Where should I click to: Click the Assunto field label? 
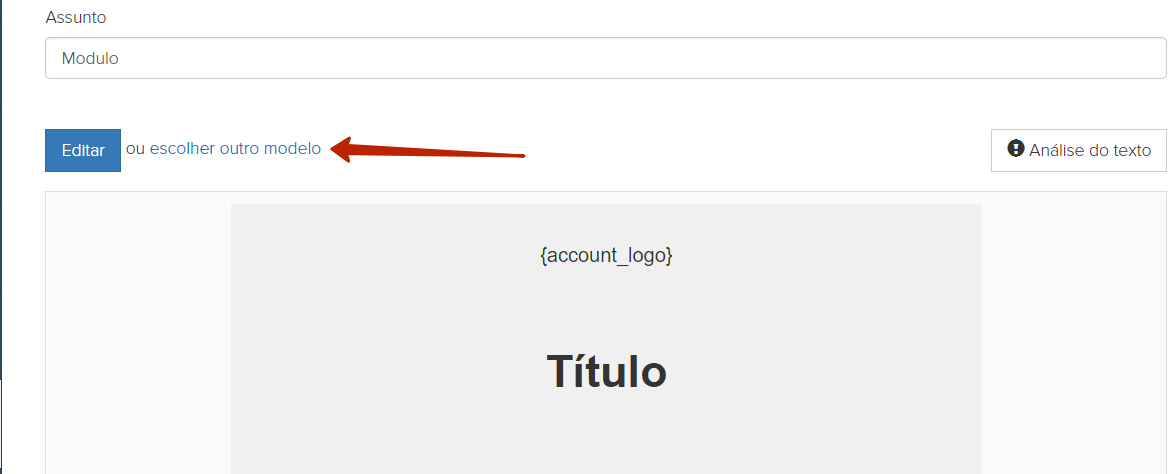point(75,18)
